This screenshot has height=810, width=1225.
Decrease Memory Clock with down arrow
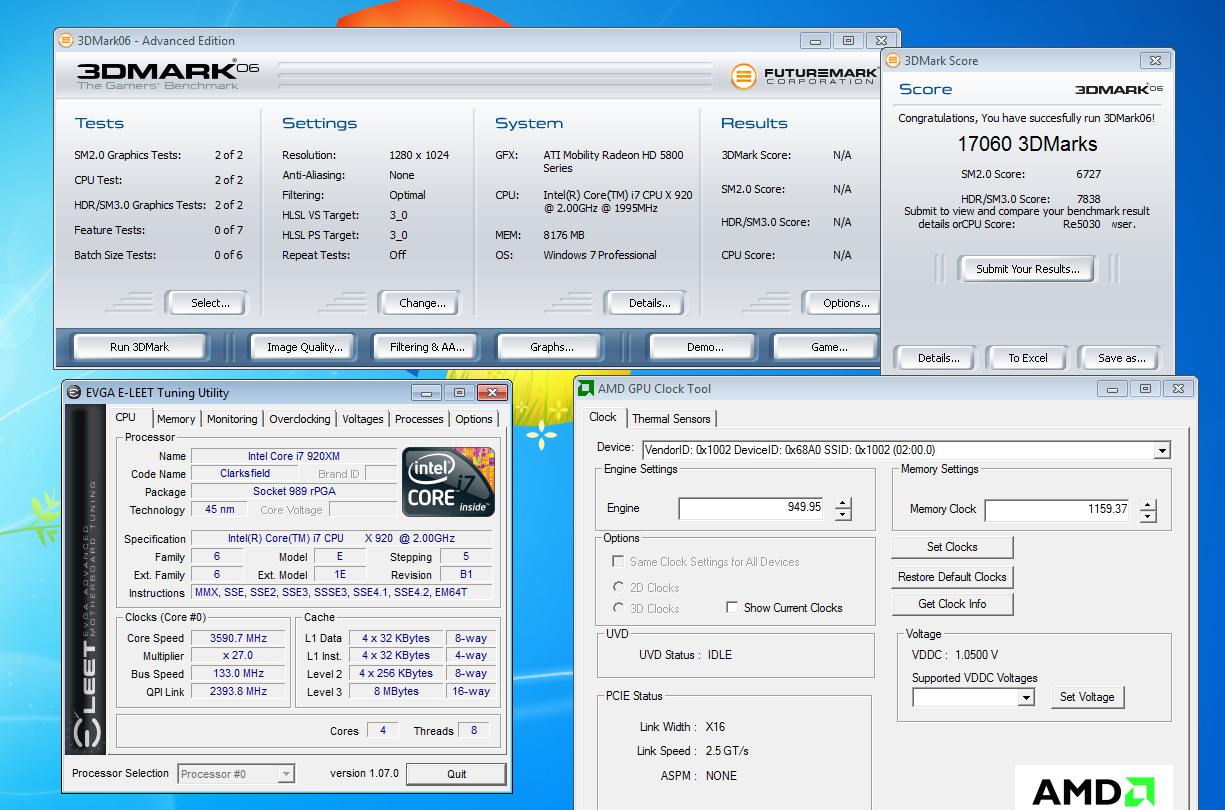coord(1148,516)
